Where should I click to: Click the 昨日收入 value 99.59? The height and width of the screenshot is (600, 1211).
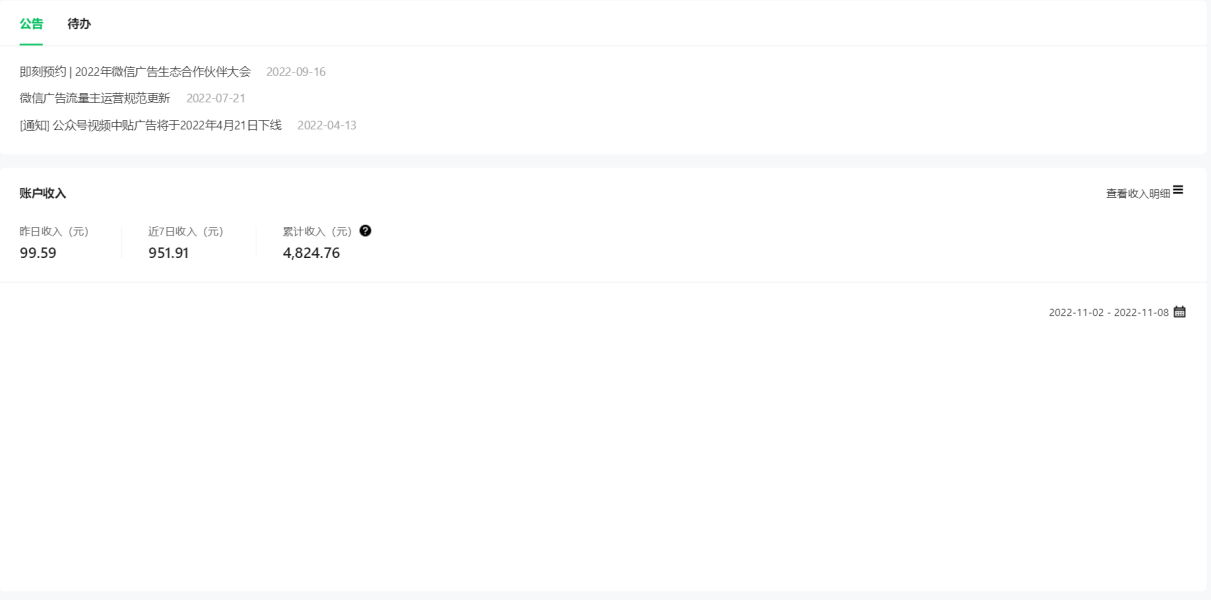click(38, 253)
